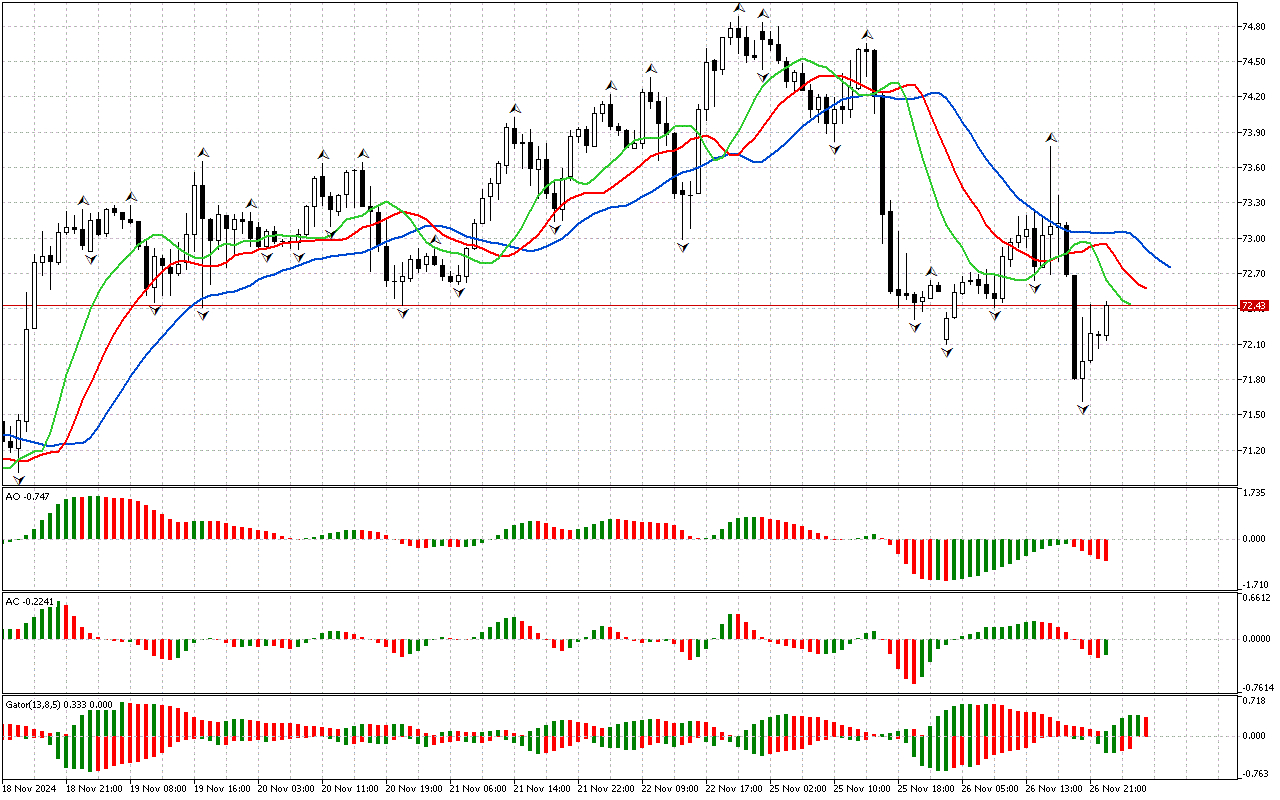Click the 74.20 price axis label
Viewport: 1280px width, 800px height.
pyautogui.click(x=1252, y=97)
